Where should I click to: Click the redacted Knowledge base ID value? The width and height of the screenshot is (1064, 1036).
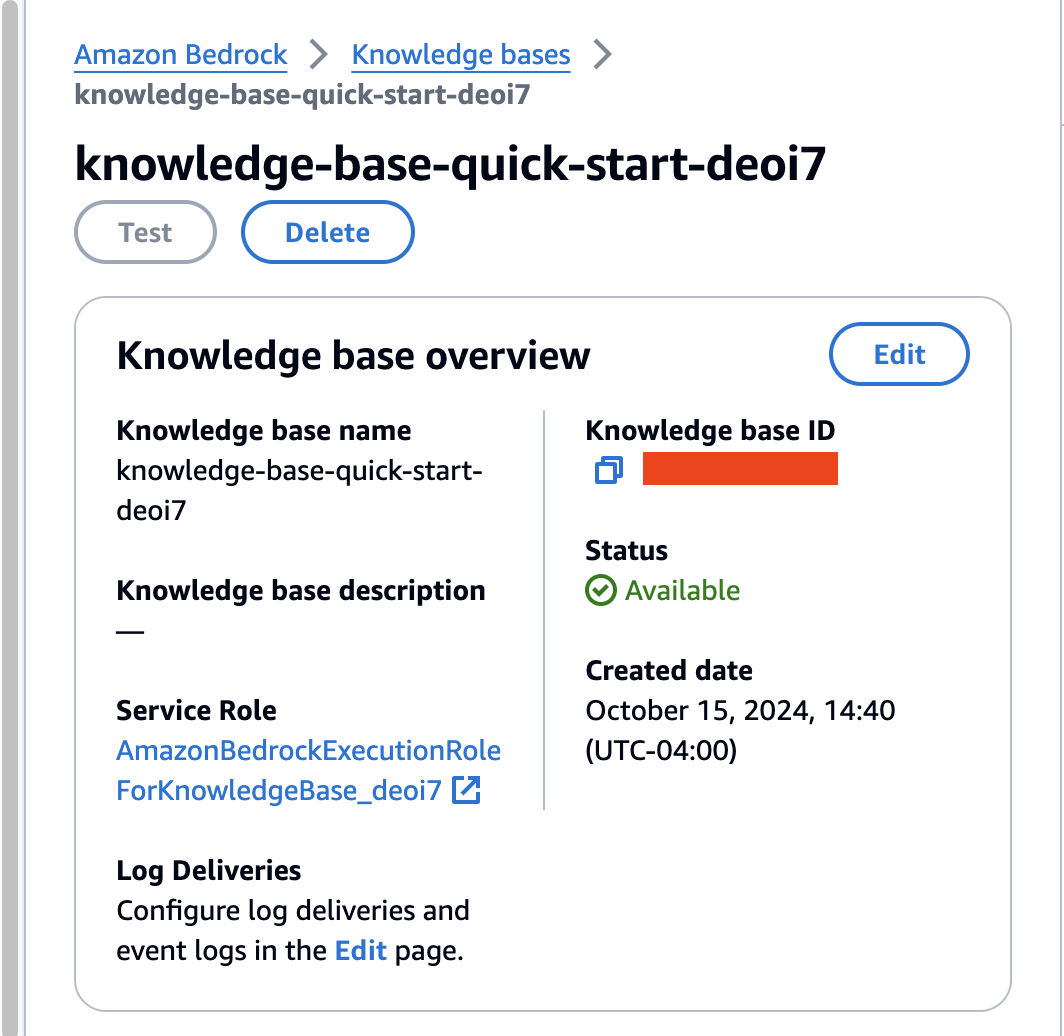pyautogui.click(x=740, y=469)
